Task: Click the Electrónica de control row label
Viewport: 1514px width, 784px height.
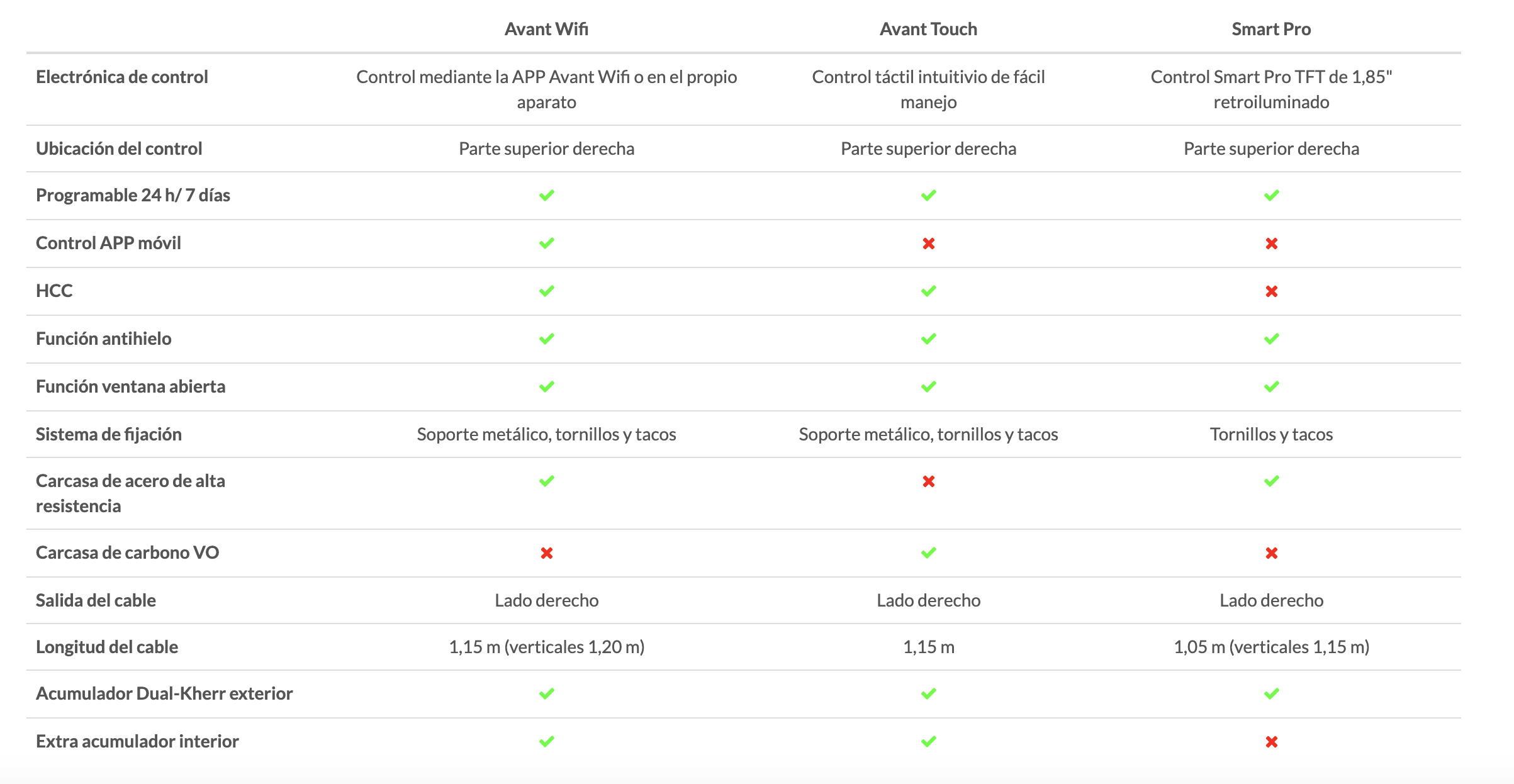Action: pyautogui.click(x=122, y=77)
